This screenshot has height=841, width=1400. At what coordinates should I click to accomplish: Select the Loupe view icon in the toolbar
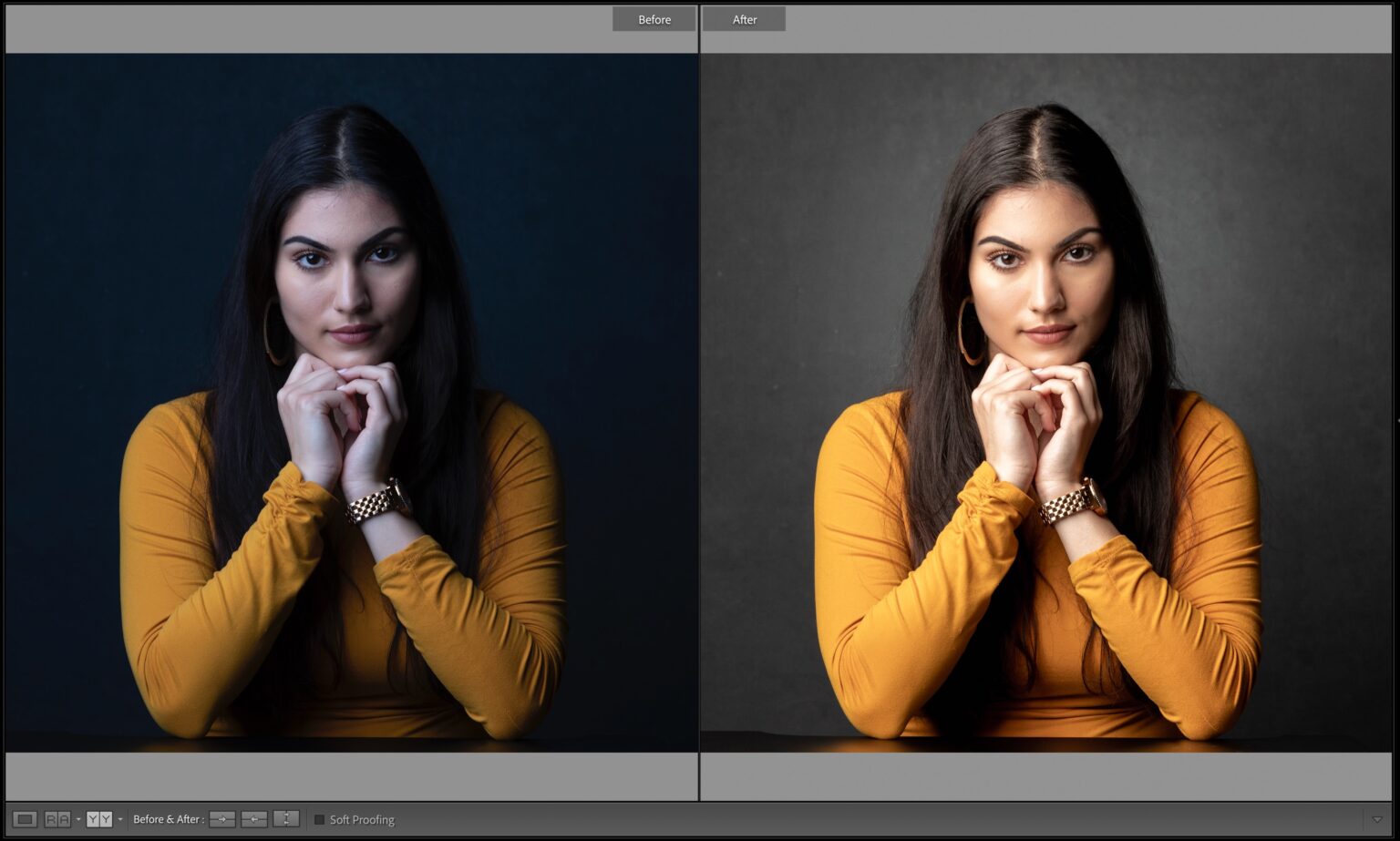tap(26, 819)
